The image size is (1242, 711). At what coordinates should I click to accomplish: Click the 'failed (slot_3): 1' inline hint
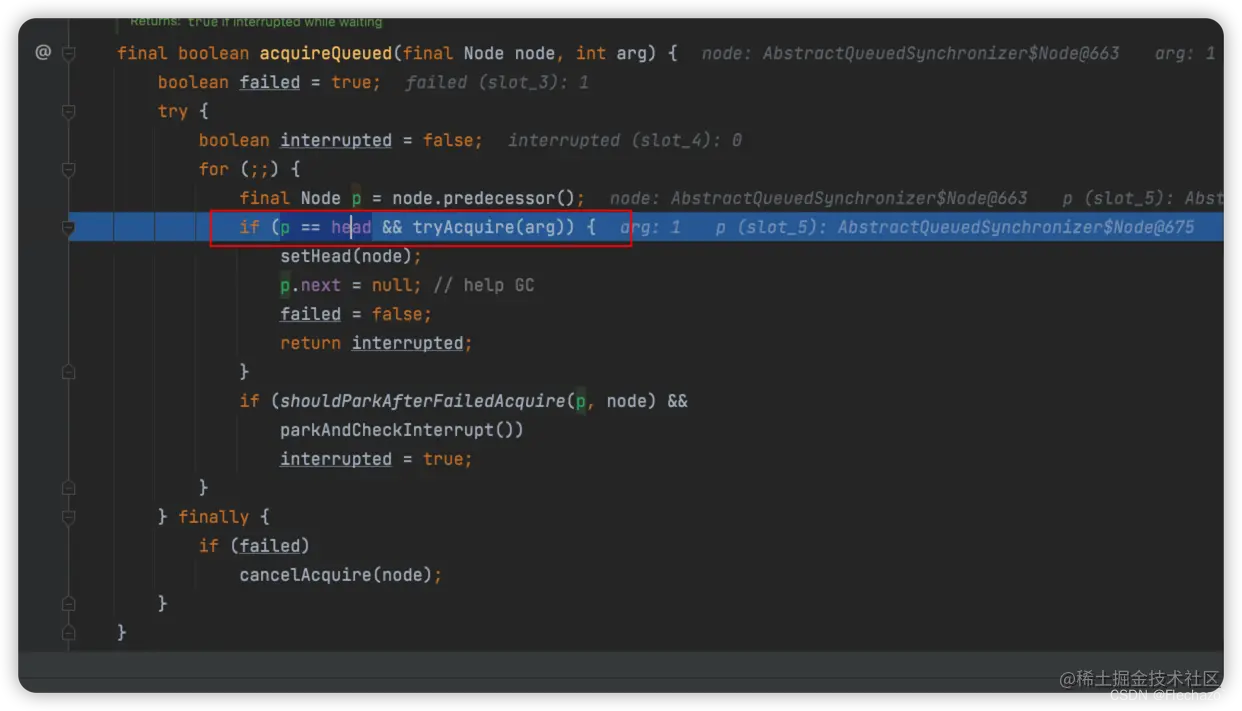pos(497,82)
